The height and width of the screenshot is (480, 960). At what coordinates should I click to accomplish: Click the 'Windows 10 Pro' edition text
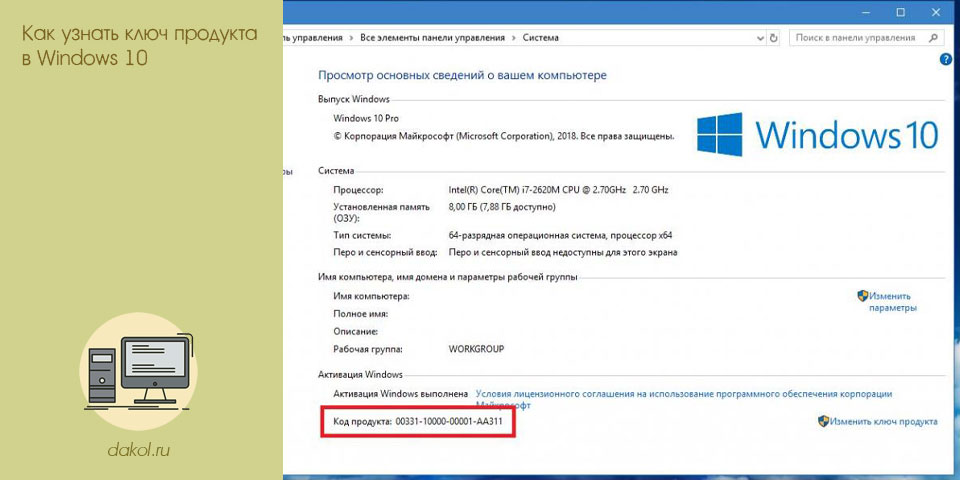pos(366,118)
